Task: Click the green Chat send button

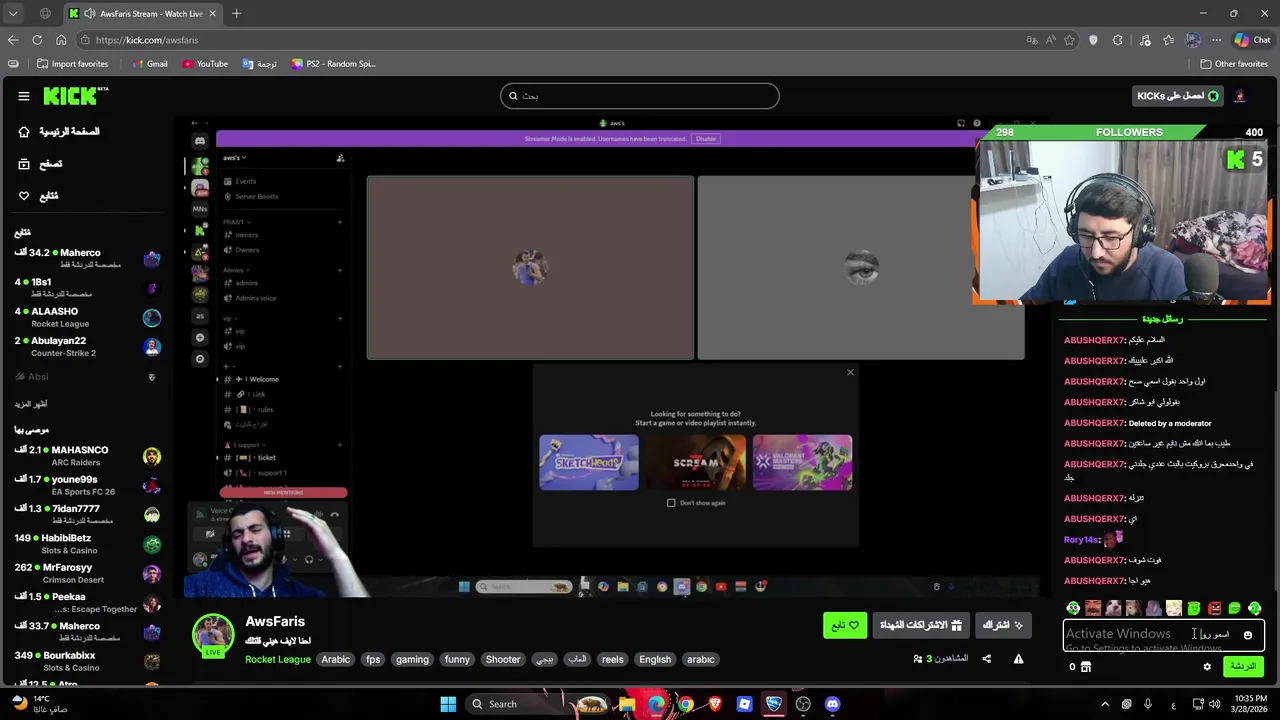Action: (x=1243, y=667)
